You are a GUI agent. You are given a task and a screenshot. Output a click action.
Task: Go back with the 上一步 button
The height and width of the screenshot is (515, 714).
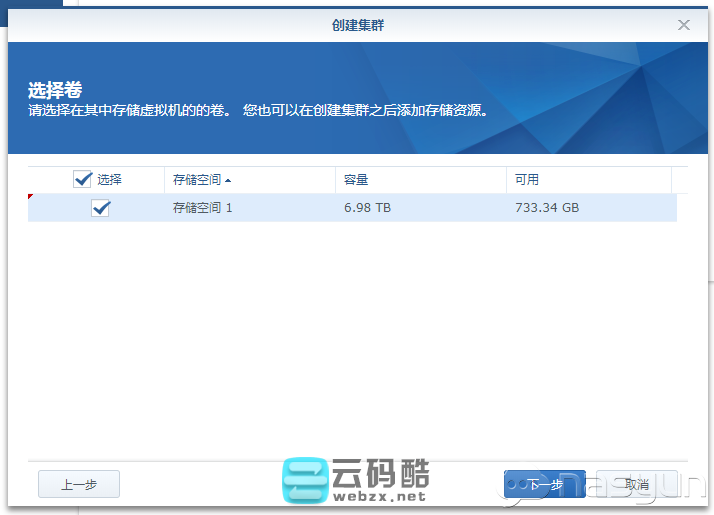point(79,484)
